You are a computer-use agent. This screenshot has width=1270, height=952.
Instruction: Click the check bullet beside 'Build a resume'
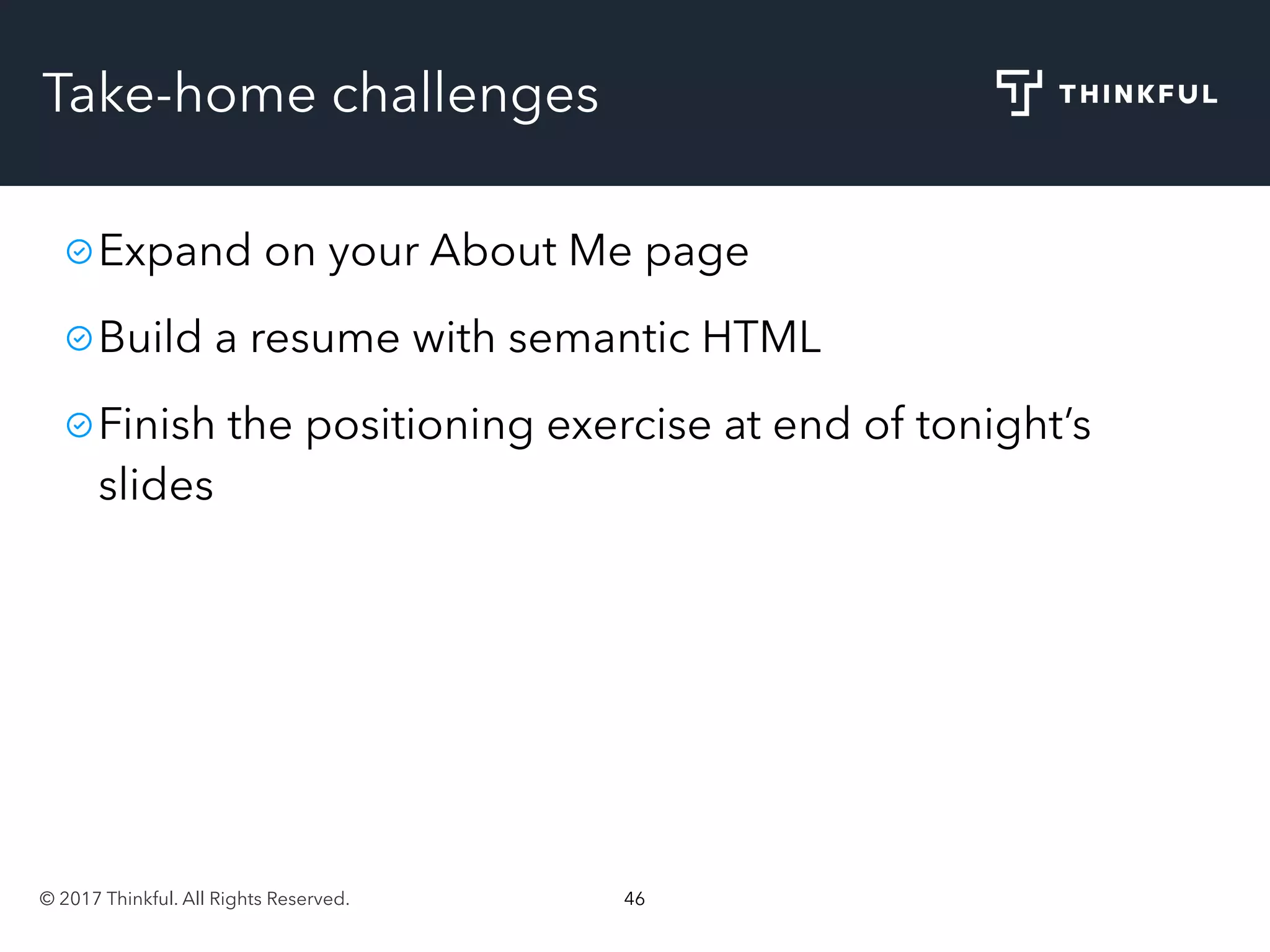(x=79, y=338)
